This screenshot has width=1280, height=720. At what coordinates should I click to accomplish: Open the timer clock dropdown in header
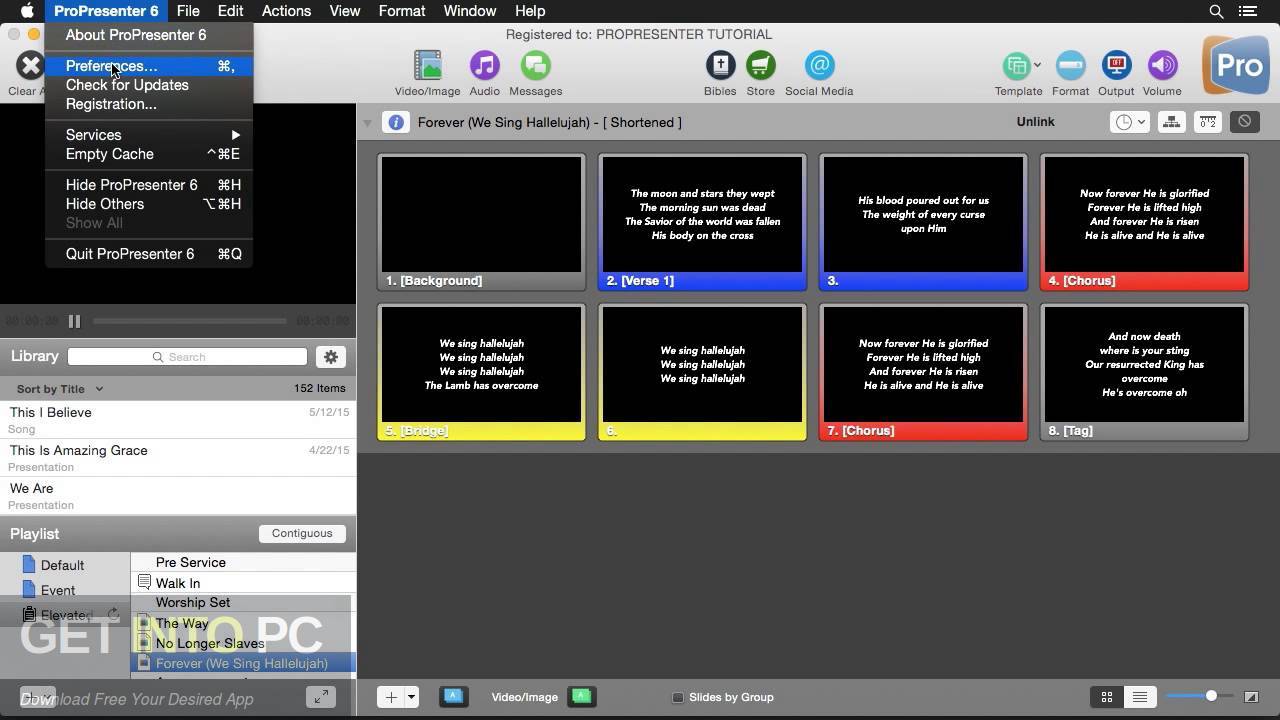click(x=1129, y=122)
